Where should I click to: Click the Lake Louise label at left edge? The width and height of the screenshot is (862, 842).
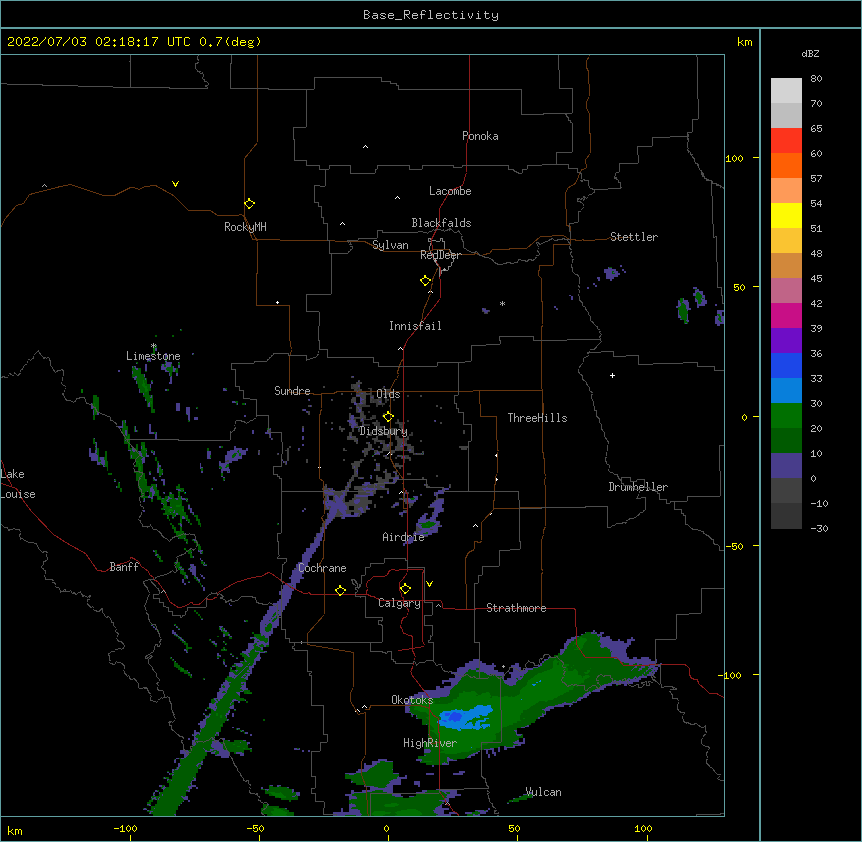click(x=18, y=484)
